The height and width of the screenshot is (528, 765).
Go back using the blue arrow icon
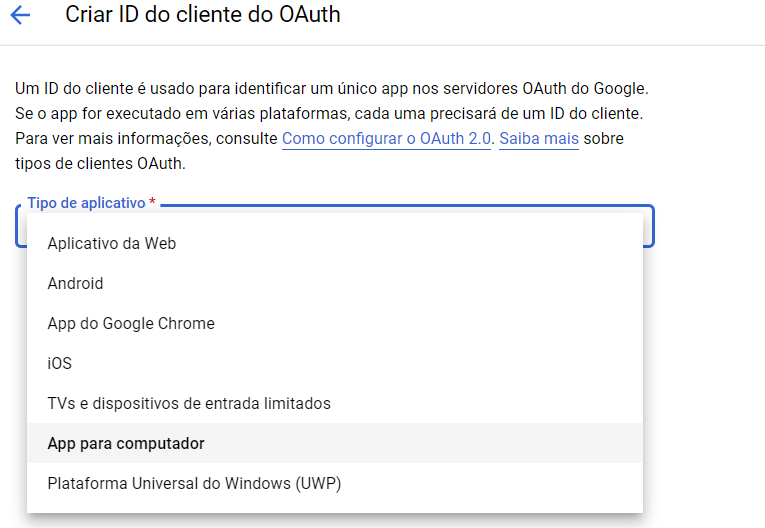click(20, 15)
